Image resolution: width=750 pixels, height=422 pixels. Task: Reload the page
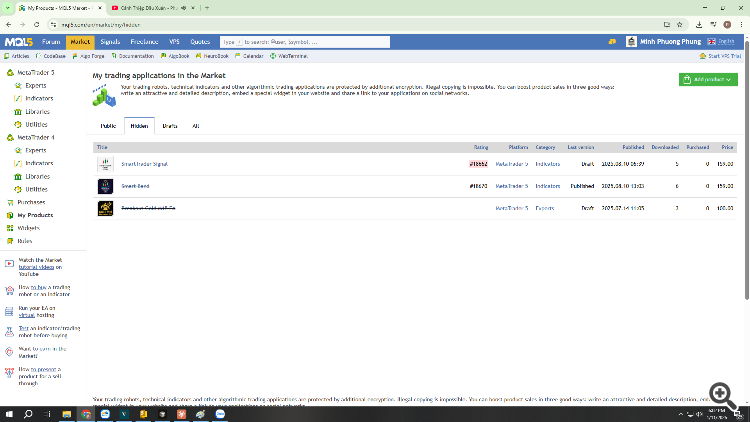pyautogui.click(x=36, y=24)
